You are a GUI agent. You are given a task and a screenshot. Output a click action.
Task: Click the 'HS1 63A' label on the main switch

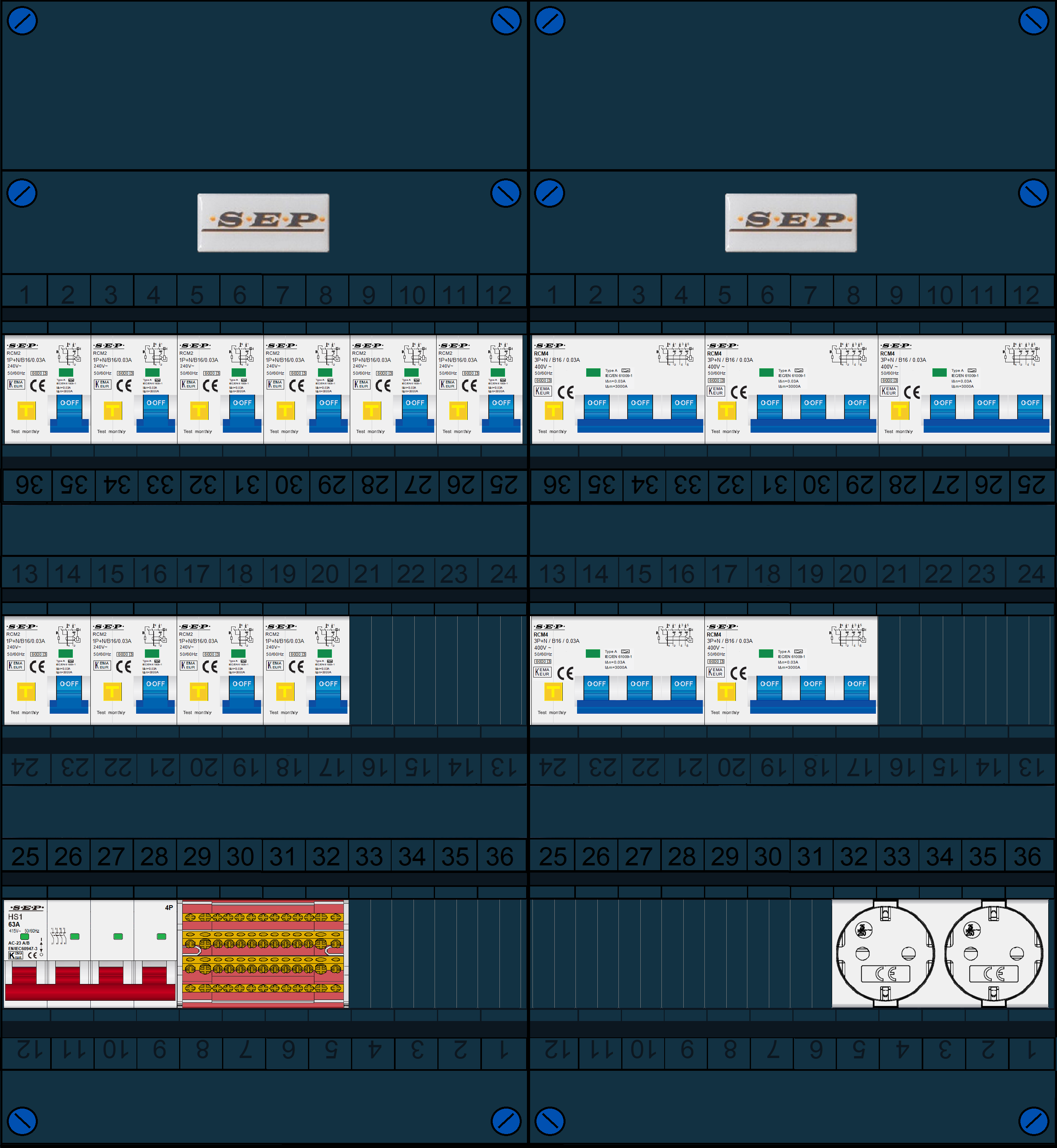(x=16, y=920)
